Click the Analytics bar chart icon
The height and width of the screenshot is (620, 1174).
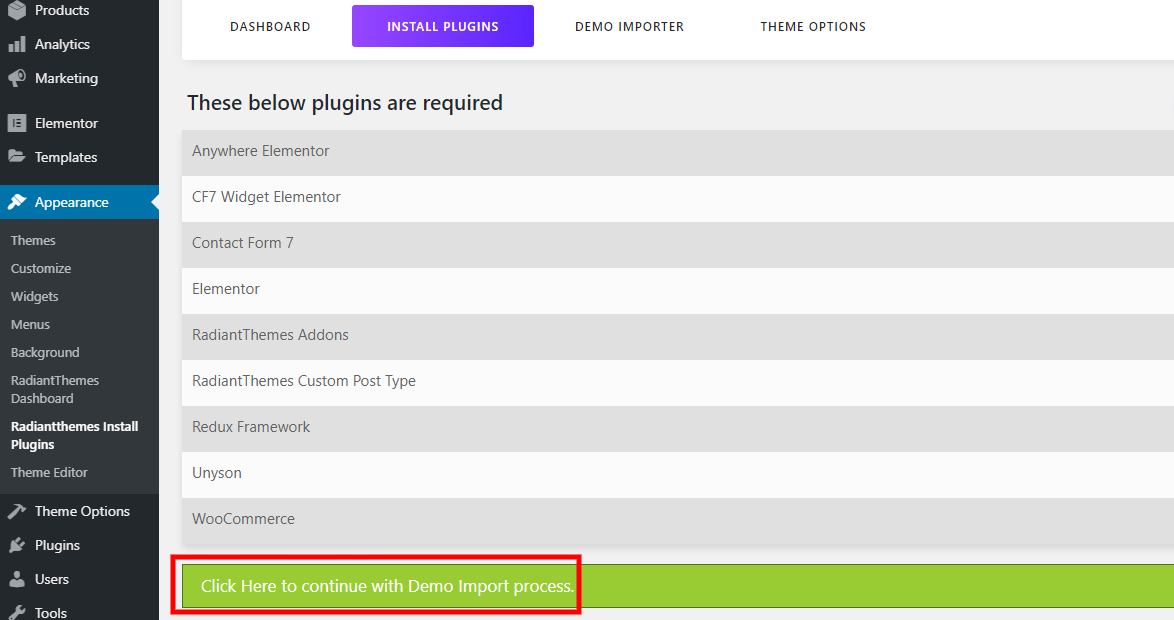(x=17, y=44)
